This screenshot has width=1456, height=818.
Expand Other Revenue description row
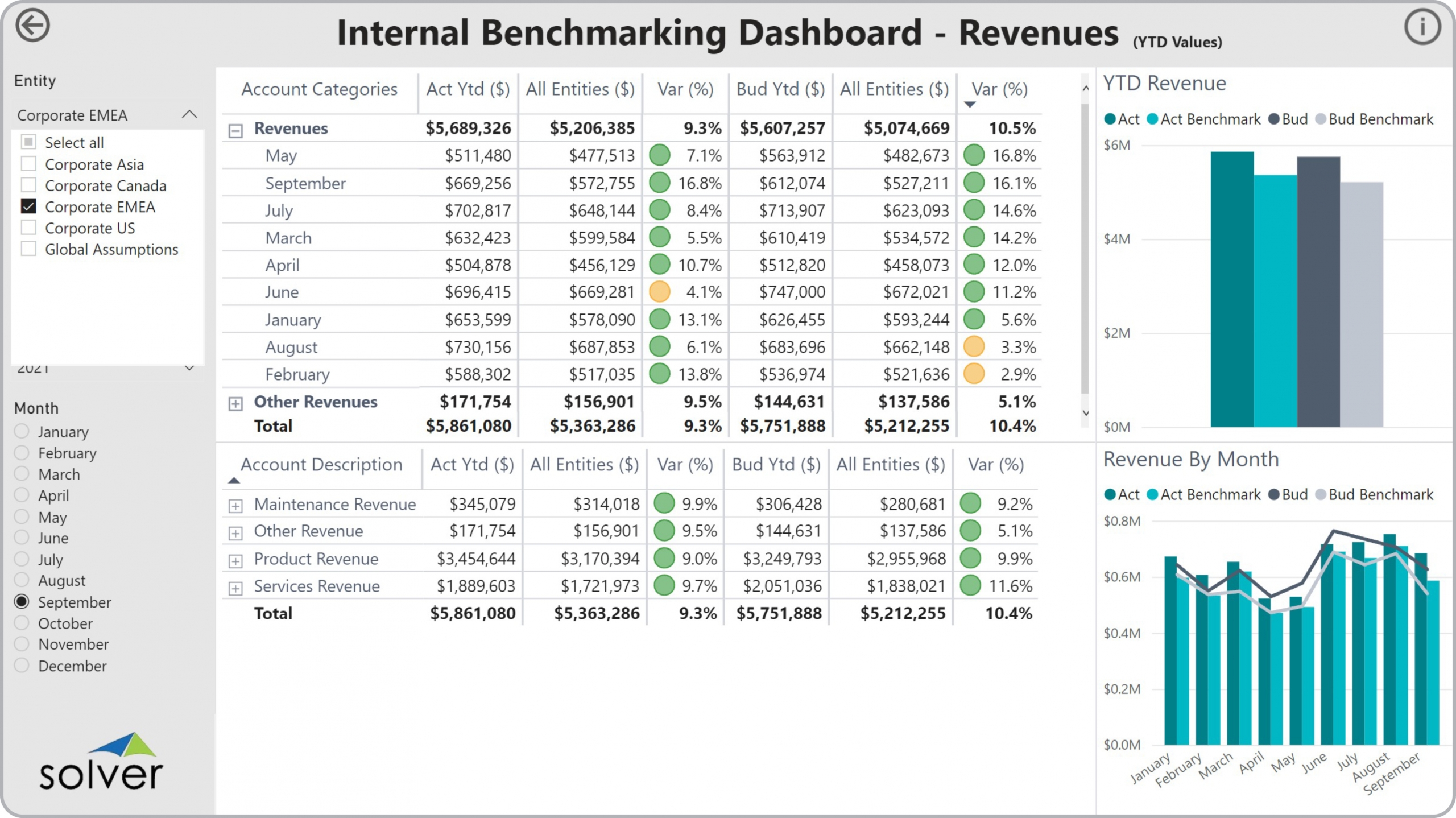235,533
